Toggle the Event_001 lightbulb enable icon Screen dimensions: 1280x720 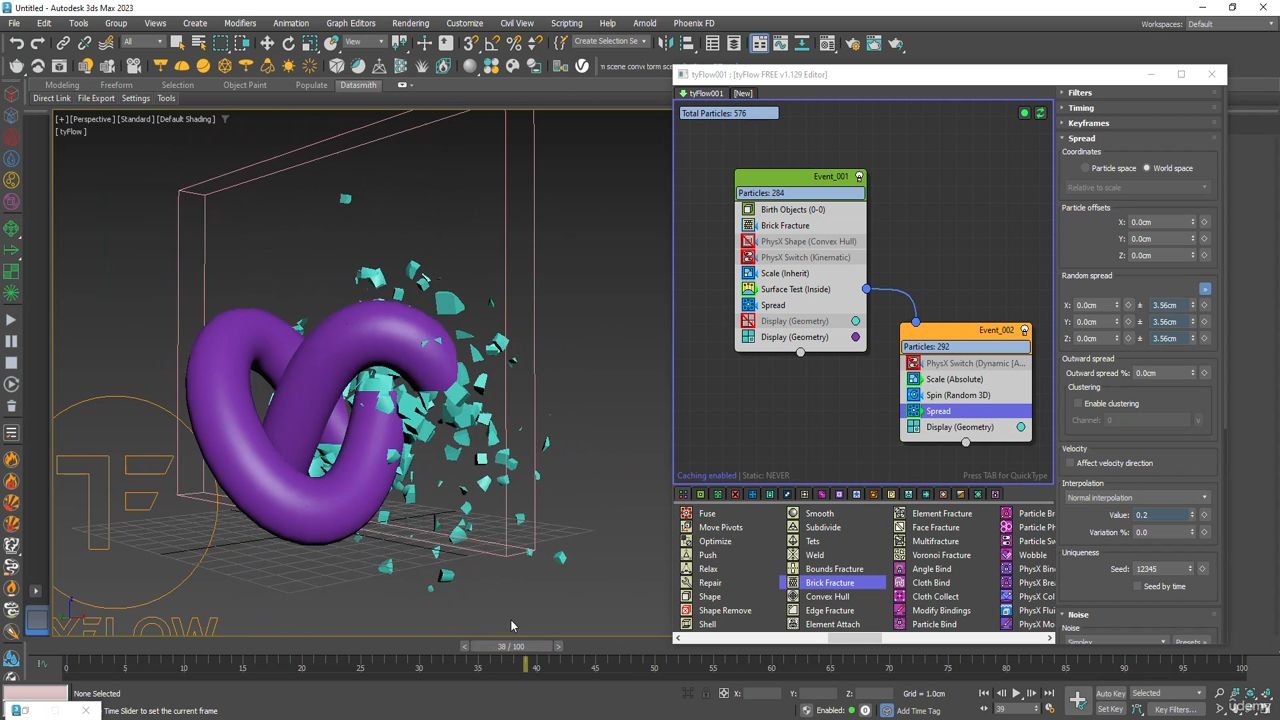[x=858, y=177]
